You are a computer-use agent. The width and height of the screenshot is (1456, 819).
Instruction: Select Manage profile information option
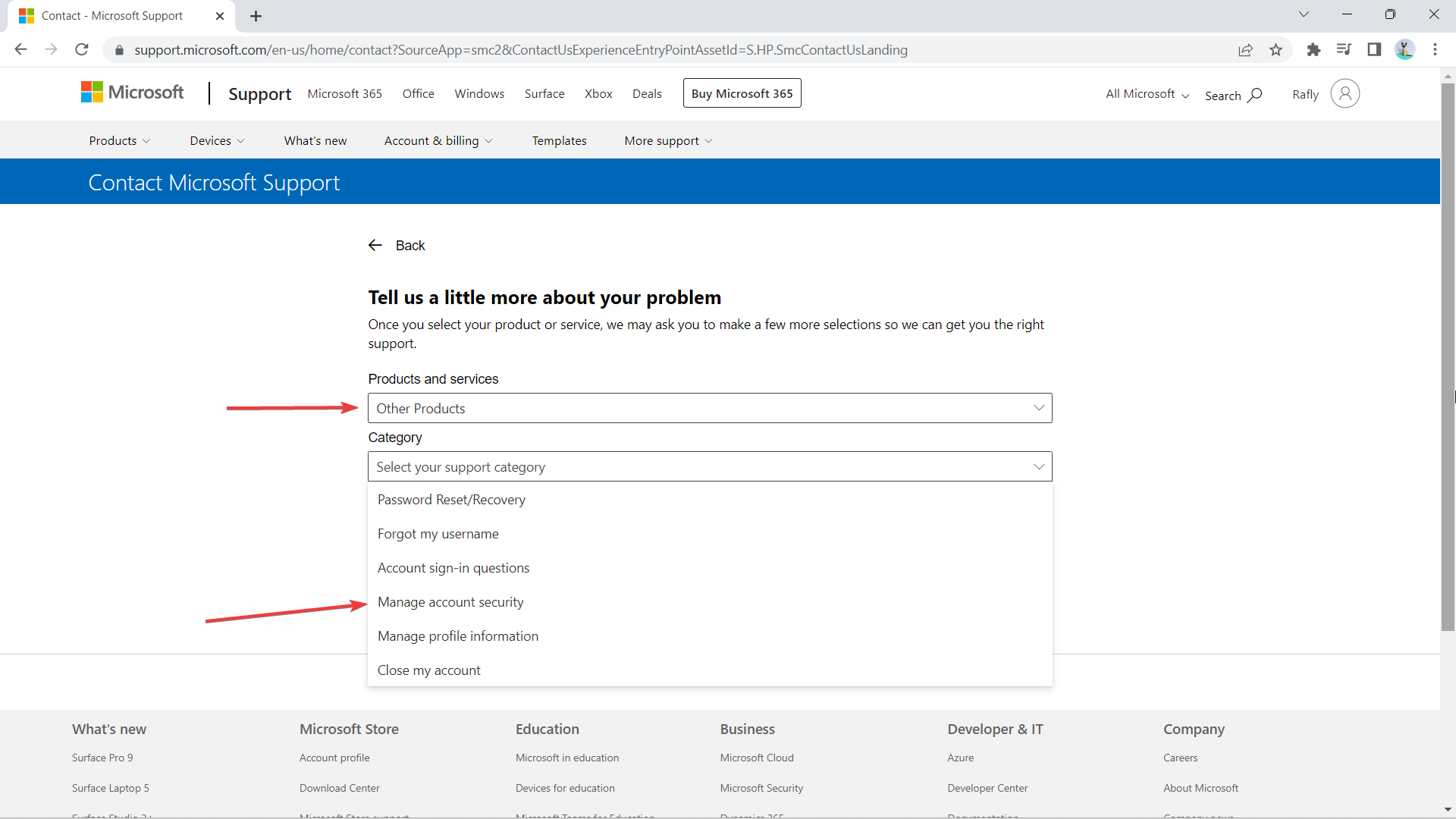(710, 636)
